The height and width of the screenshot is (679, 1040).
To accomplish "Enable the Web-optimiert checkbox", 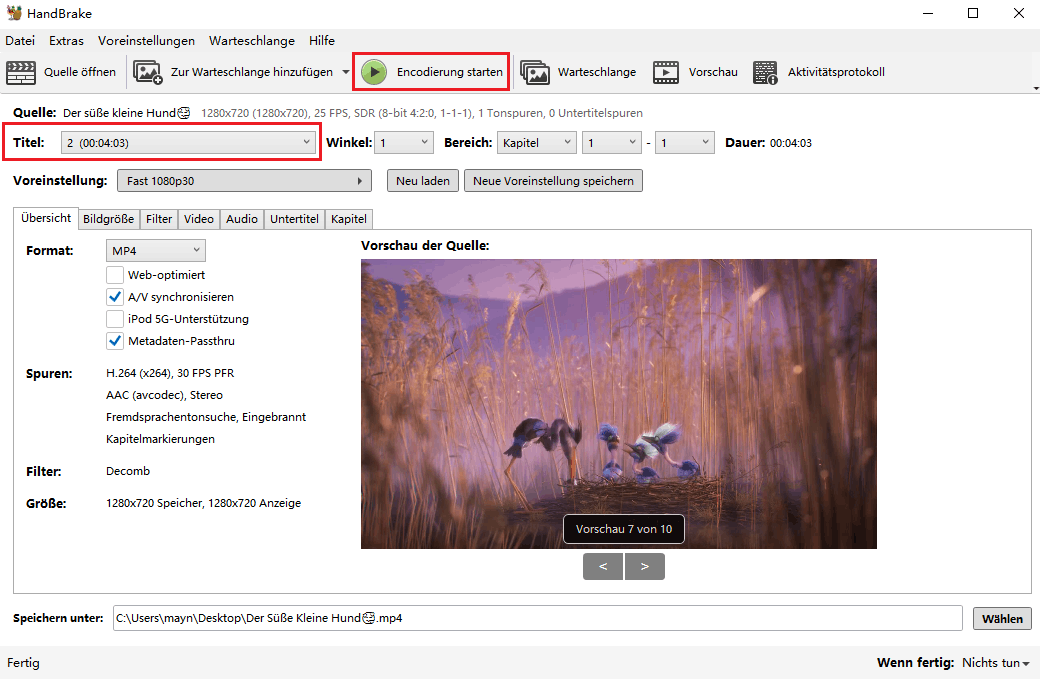I will click(115, 275).
